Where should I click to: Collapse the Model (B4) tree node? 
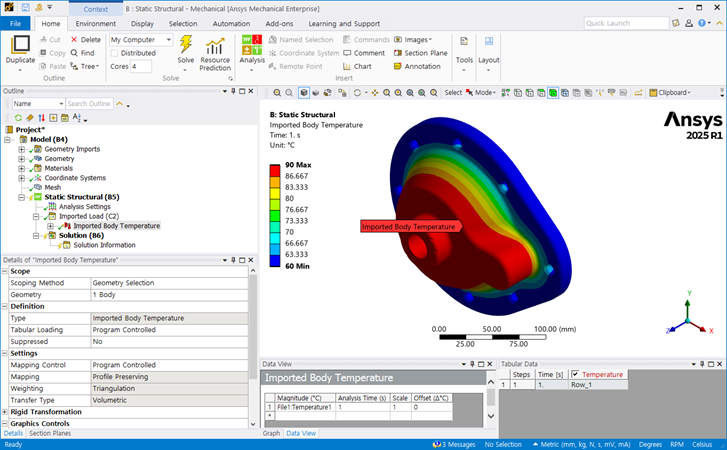pos(7,139)
